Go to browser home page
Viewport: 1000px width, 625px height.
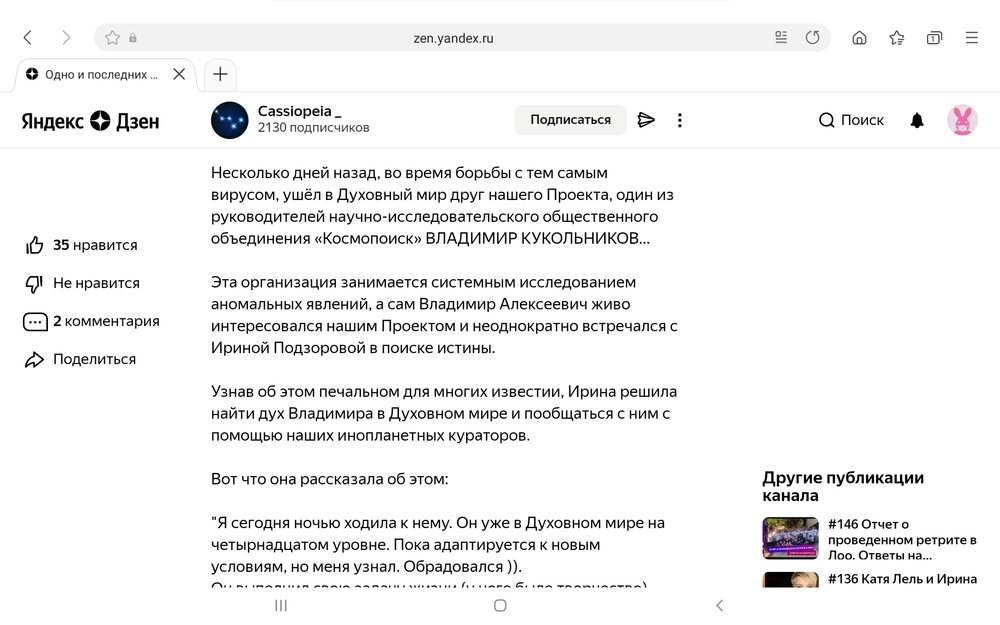(859, 38)
